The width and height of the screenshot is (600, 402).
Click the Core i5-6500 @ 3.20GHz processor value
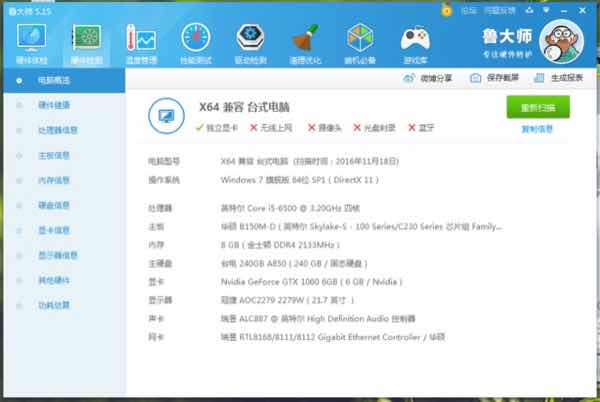[290, 208]
